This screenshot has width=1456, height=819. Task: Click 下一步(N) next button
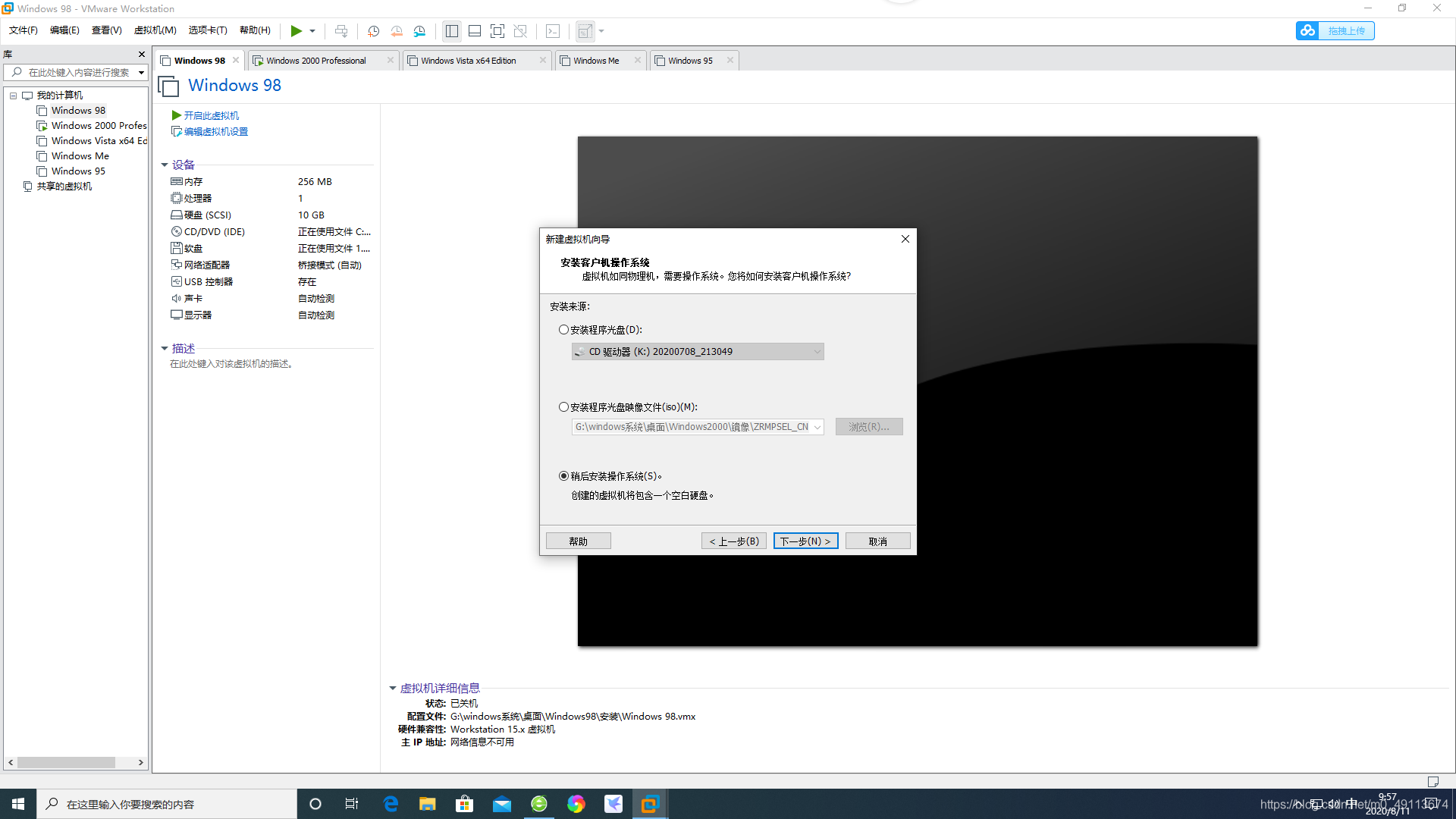805,541
